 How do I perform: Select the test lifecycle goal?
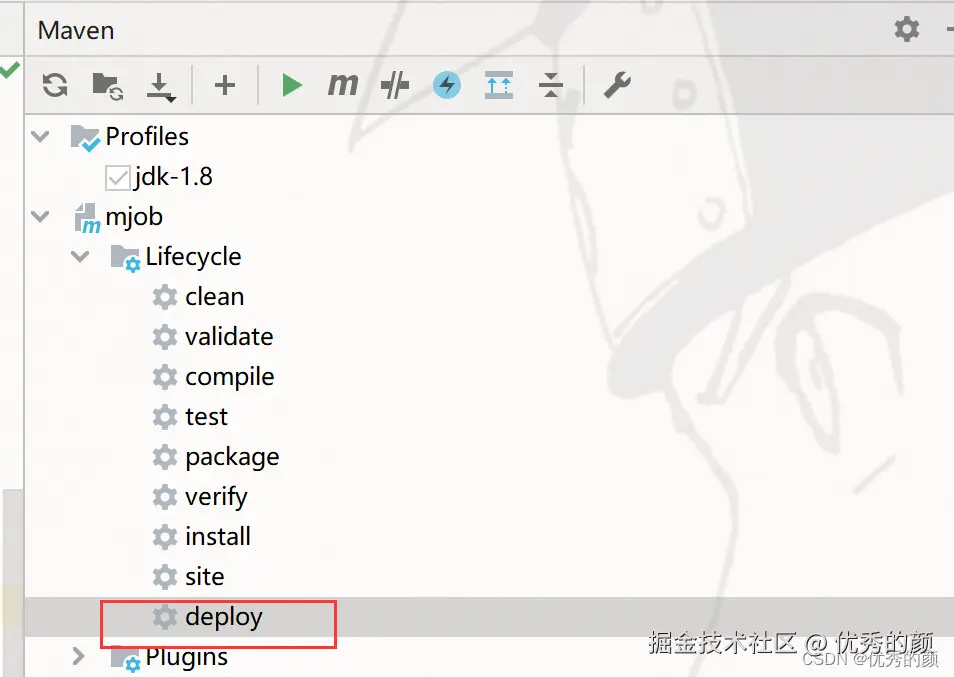click(x=206, y=417)
